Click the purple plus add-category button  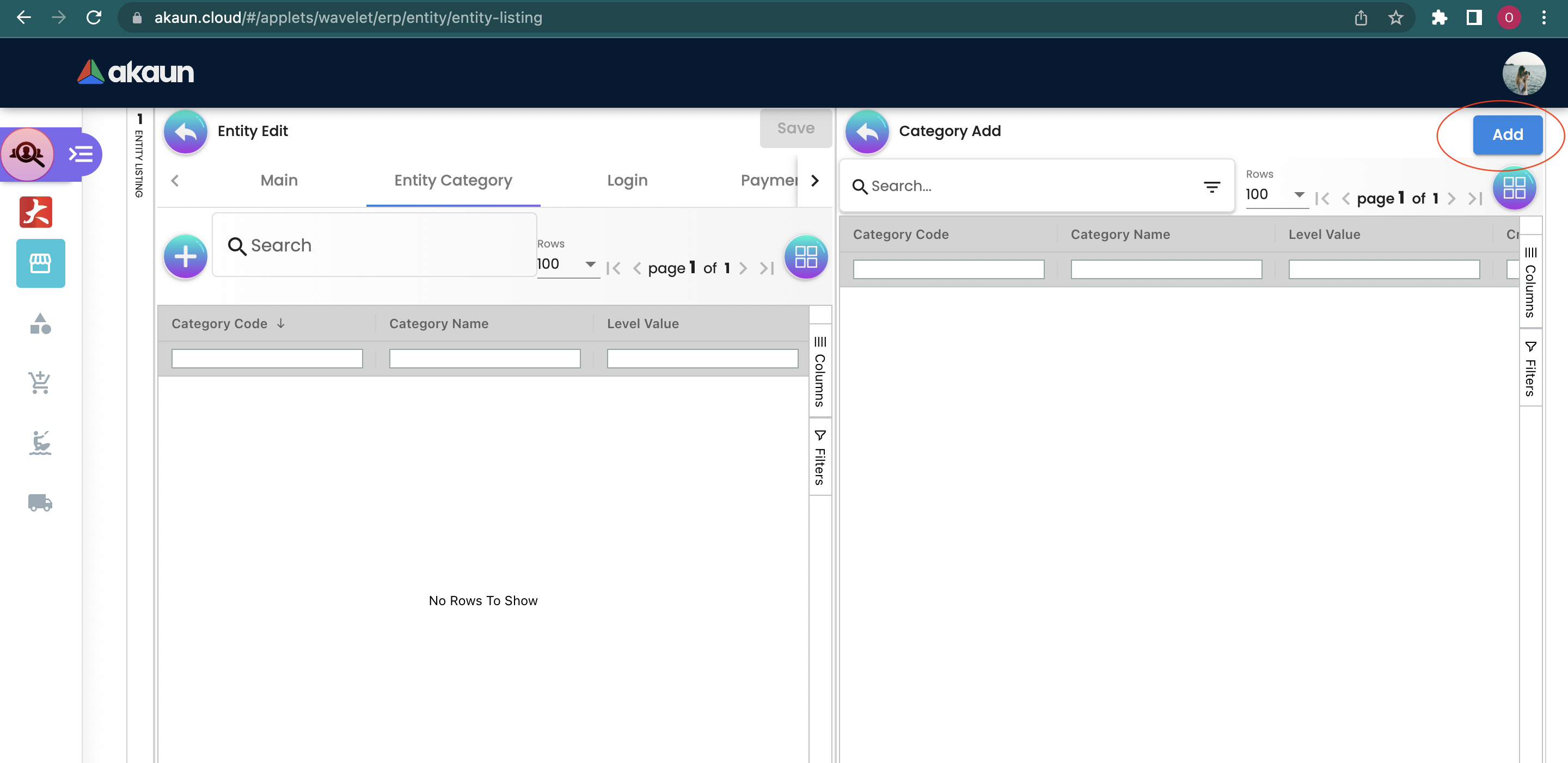coord(185,257)
